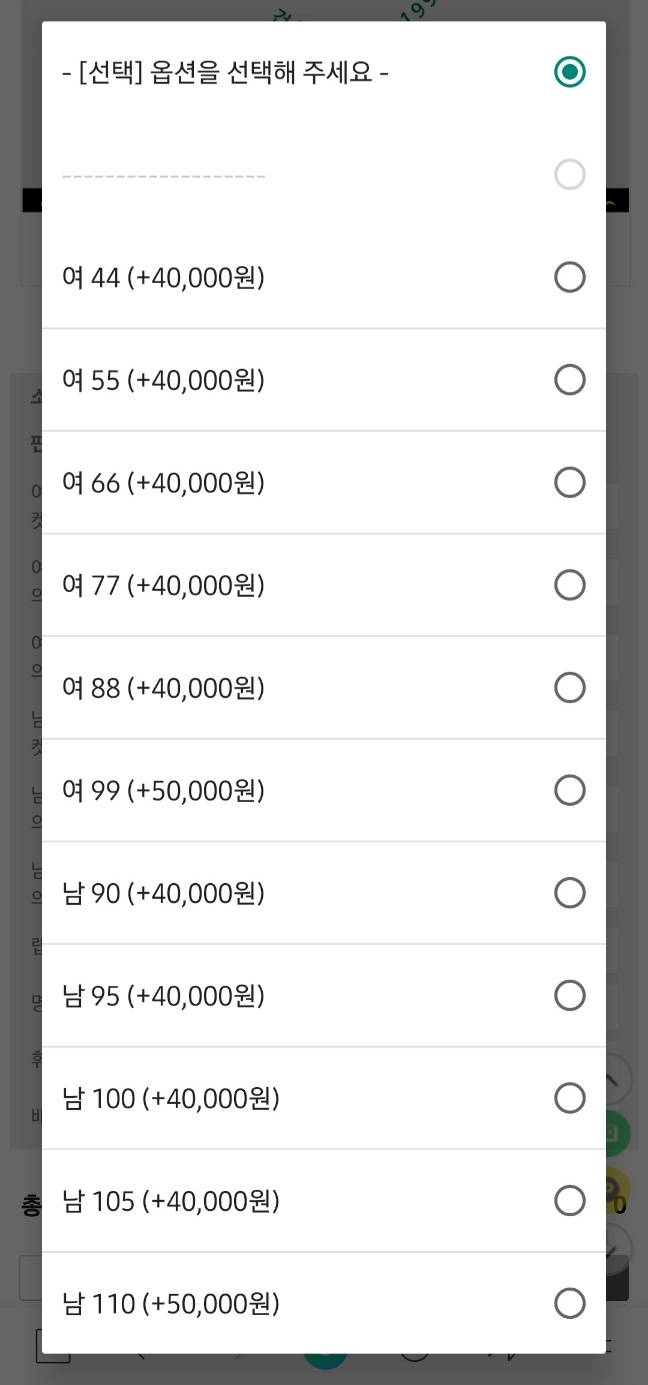Screen dimensions: 648x1385
Task: Choose the women's 55 size option
Action: [569, 380]
